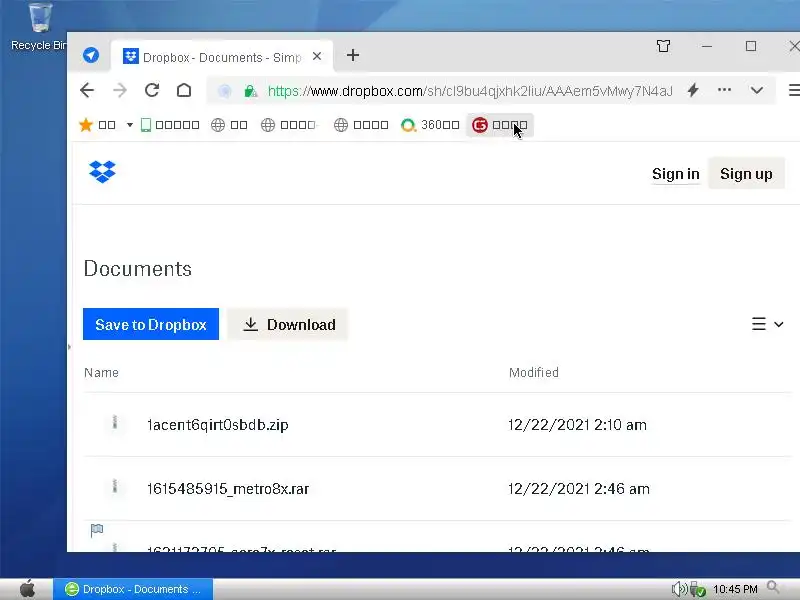Open the three-dots more options in address bar
This screenshot has width=800, height=600.
[724, 90]
